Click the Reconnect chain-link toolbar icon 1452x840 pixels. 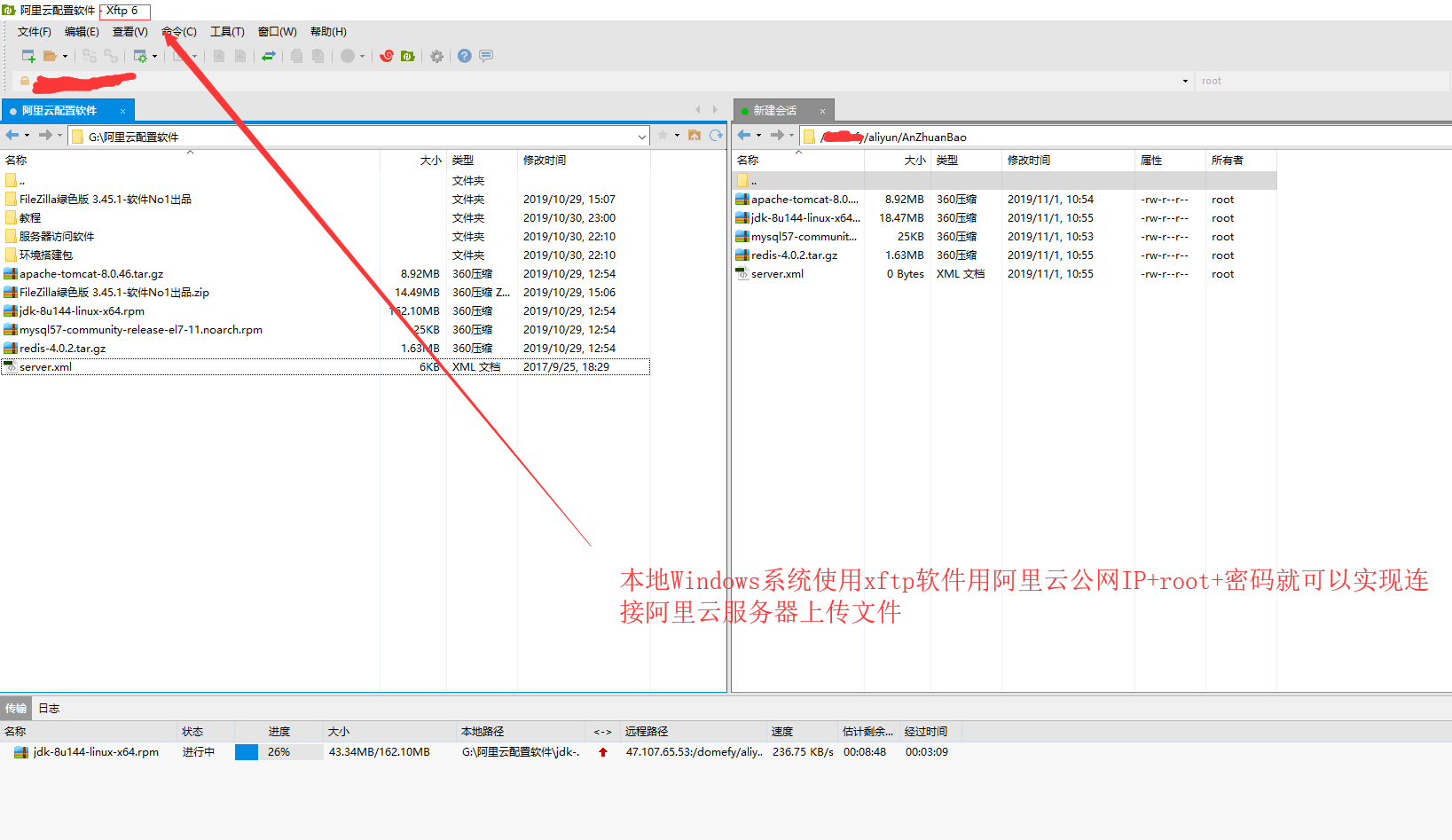click(110, 56)
